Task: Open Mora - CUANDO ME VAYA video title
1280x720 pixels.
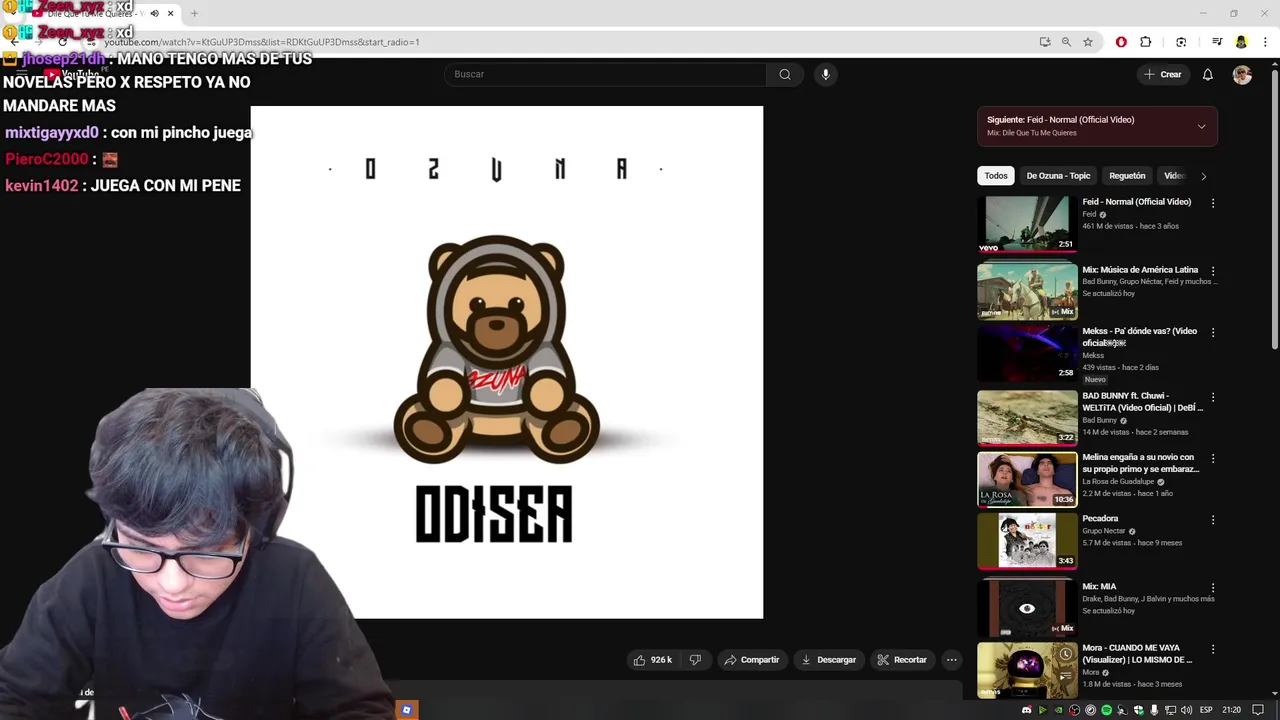Action: 1137,654
